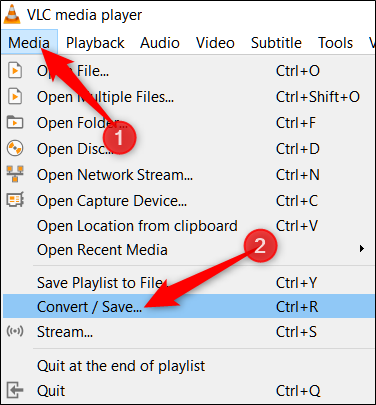
Task: Click the Ctrl+N shortcut label
Action: pos(298,175)
